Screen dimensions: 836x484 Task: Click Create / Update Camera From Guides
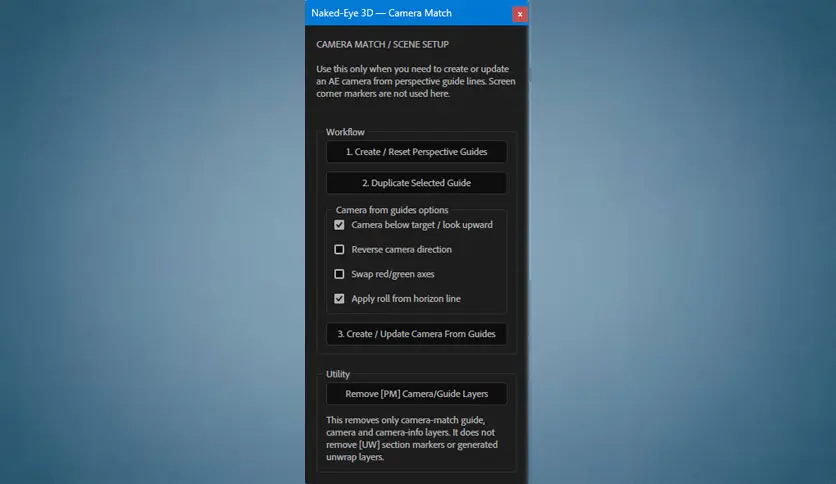click(416, 334)
